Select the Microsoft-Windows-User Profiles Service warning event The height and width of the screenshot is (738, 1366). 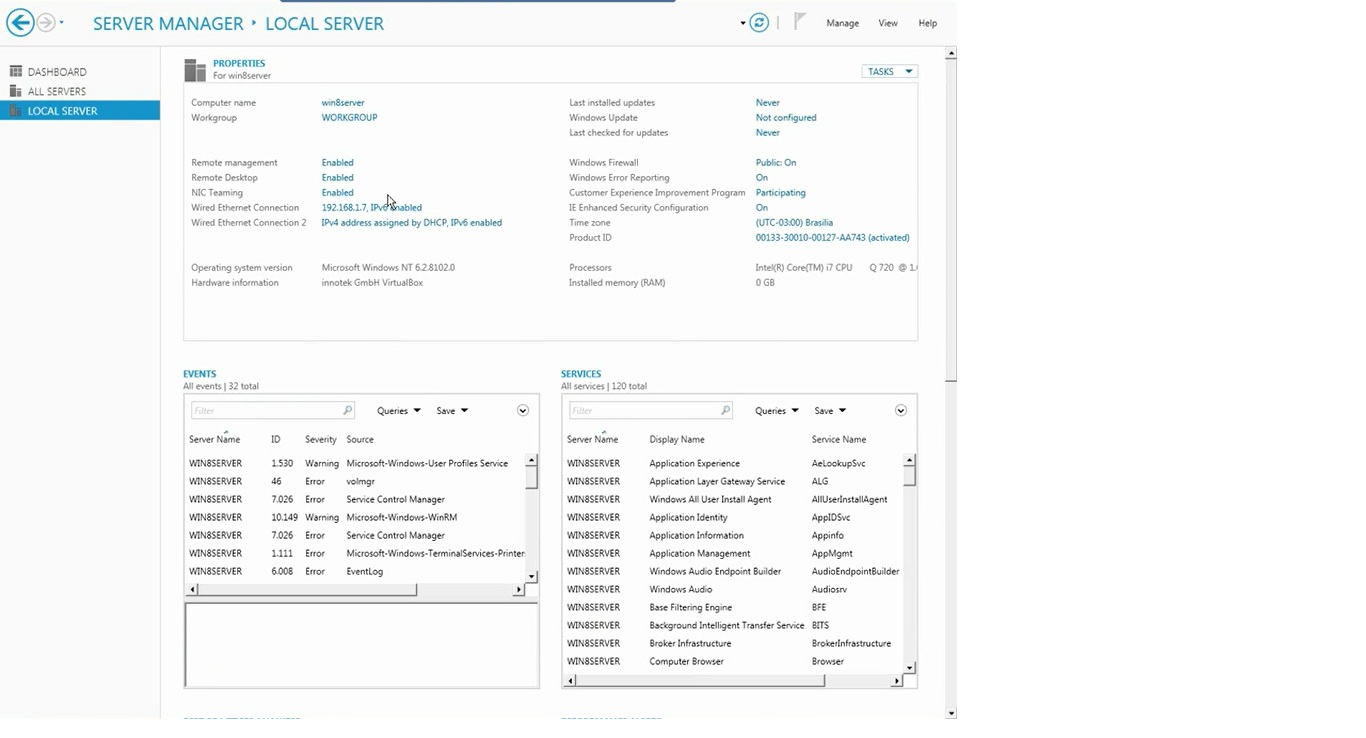pyautogui.click(x=356, y=464)
